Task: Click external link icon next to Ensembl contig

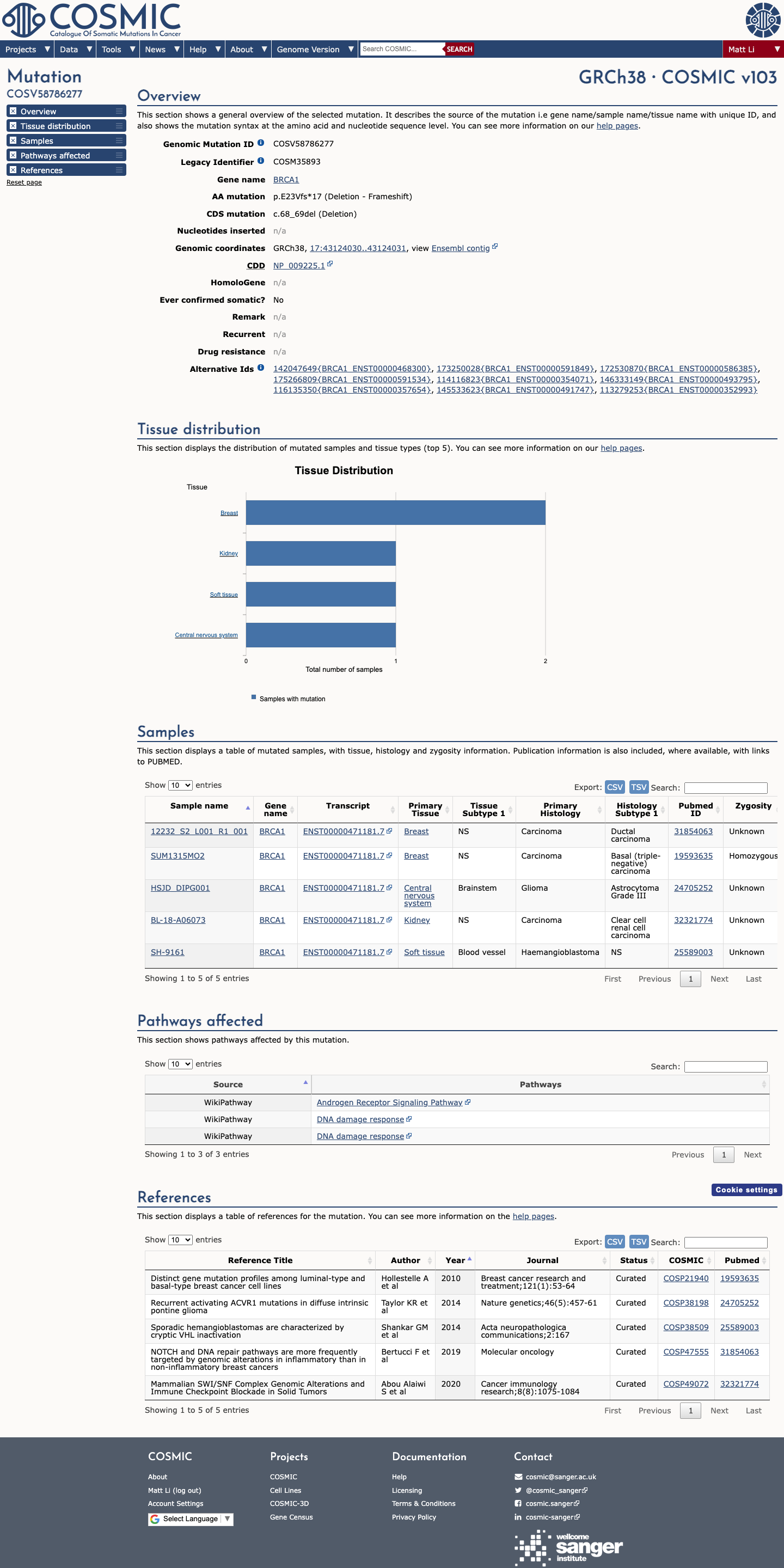Action: point(495,247)
